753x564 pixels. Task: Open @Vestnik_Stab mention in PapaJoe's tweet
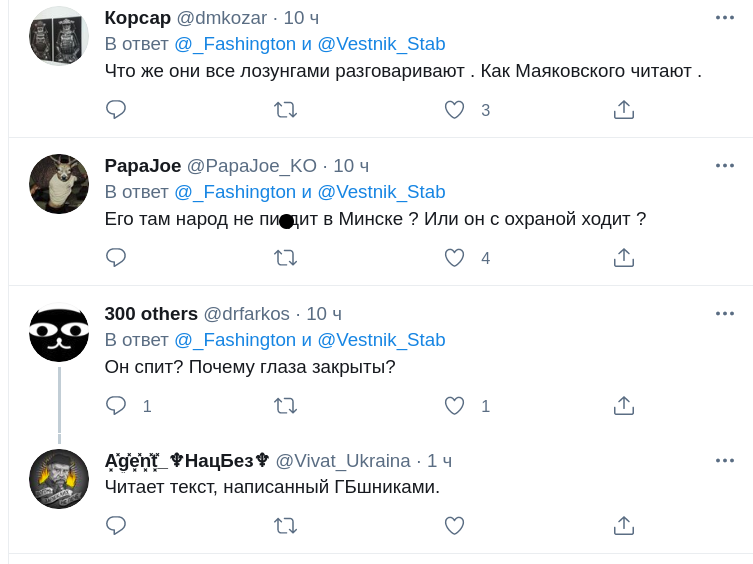pyautogui.click(x=381, y=192)
